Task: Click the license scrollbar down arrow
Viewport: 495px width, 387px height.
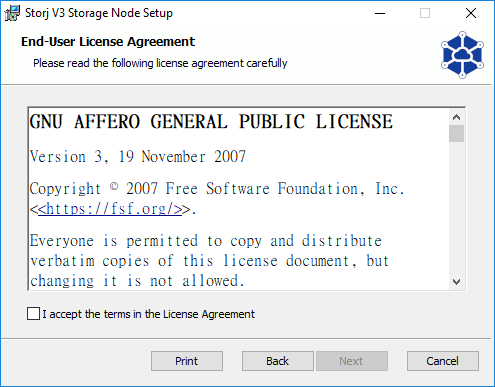Action: point(456,282)
